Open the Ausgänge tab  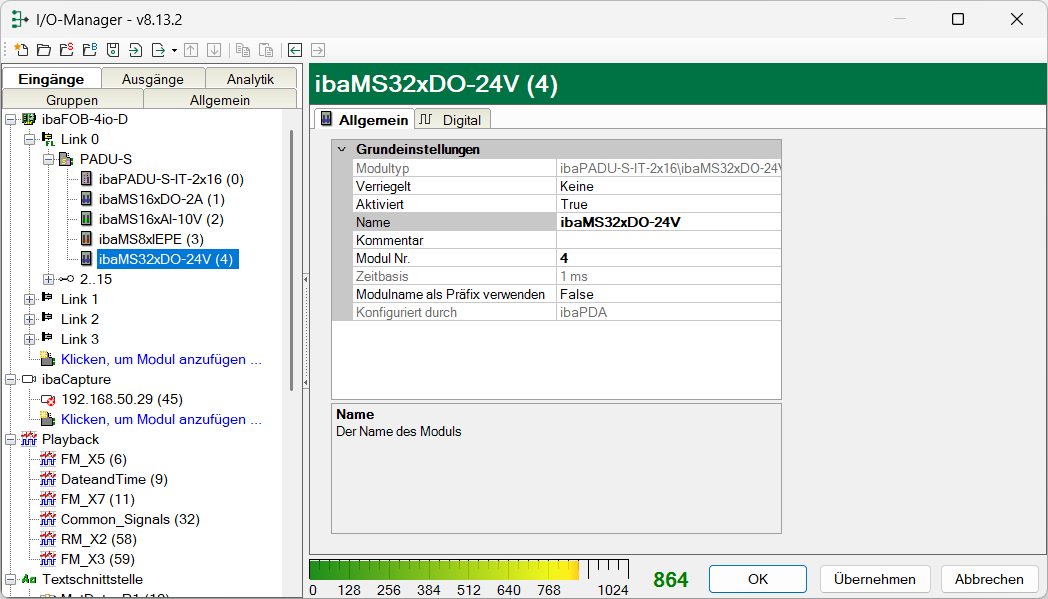(x=152, y=79)
